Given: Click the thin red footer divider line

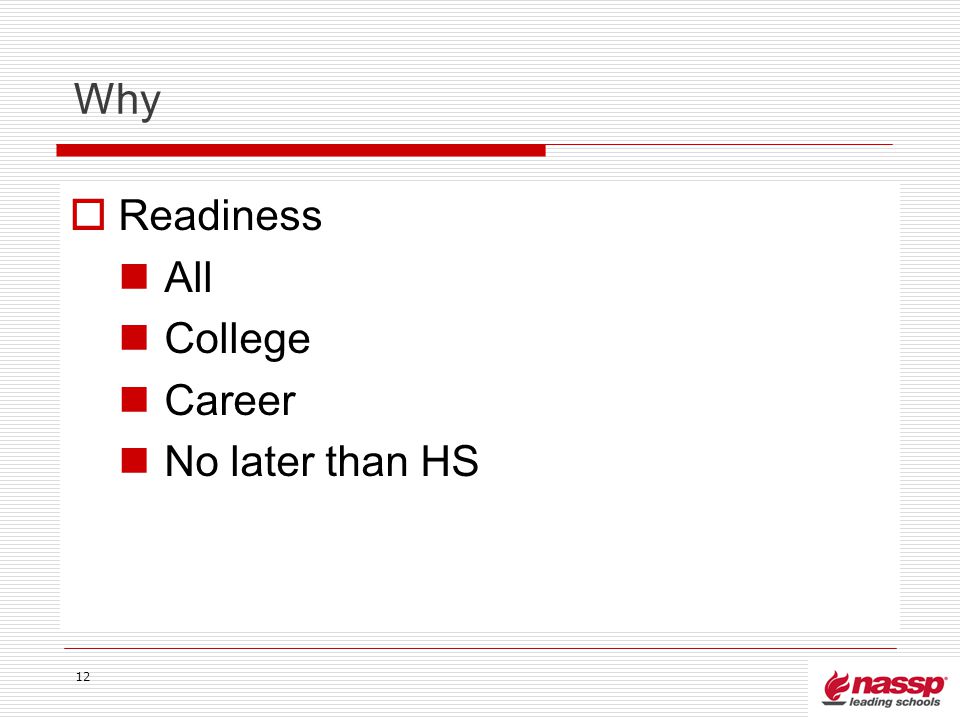Looking at the screenshot, I should coord(480,648).
